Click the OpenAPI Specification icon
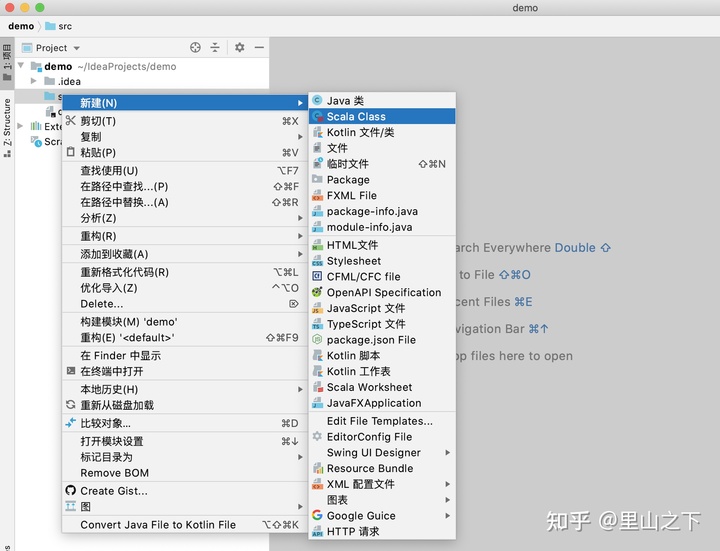 317,292
